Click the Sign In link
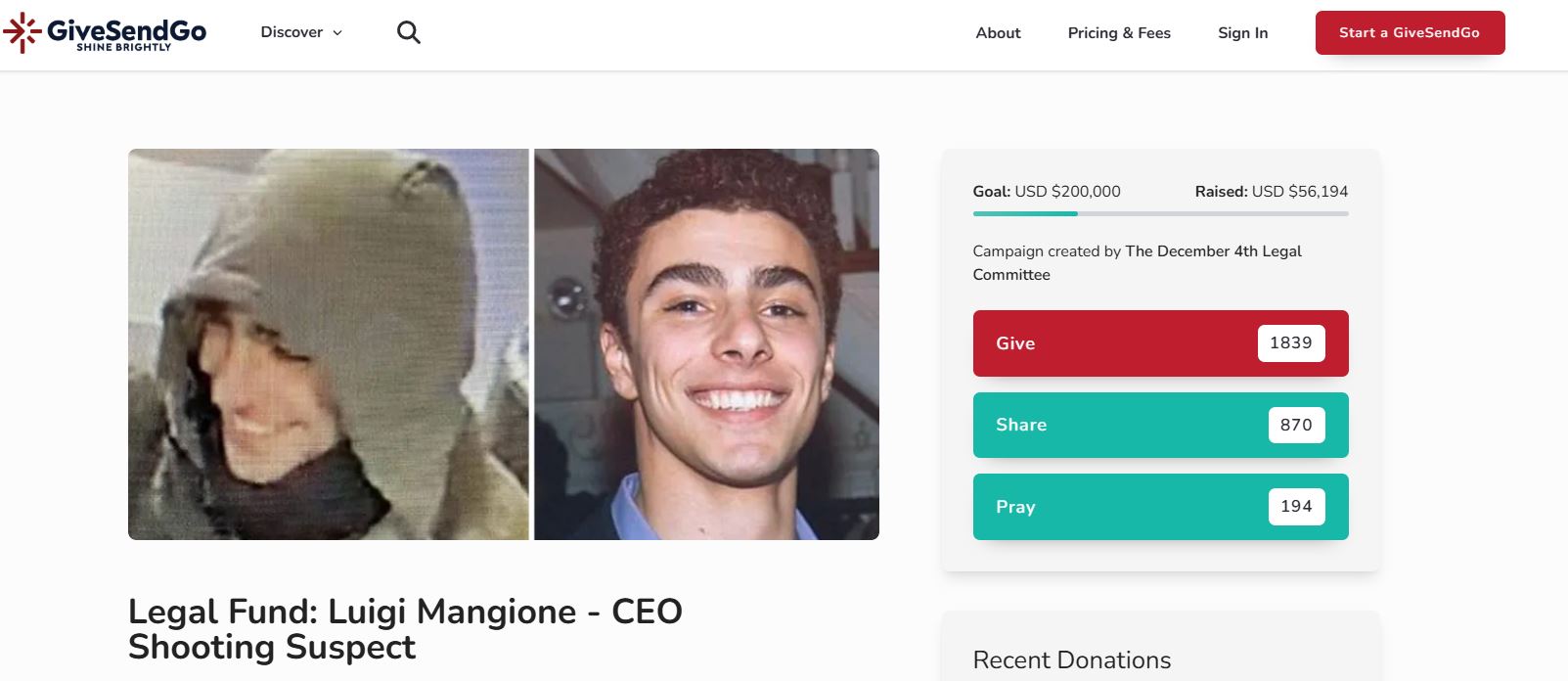Image resolution: width=1568 pixels, height=681 pixels. pos(1242,32)
